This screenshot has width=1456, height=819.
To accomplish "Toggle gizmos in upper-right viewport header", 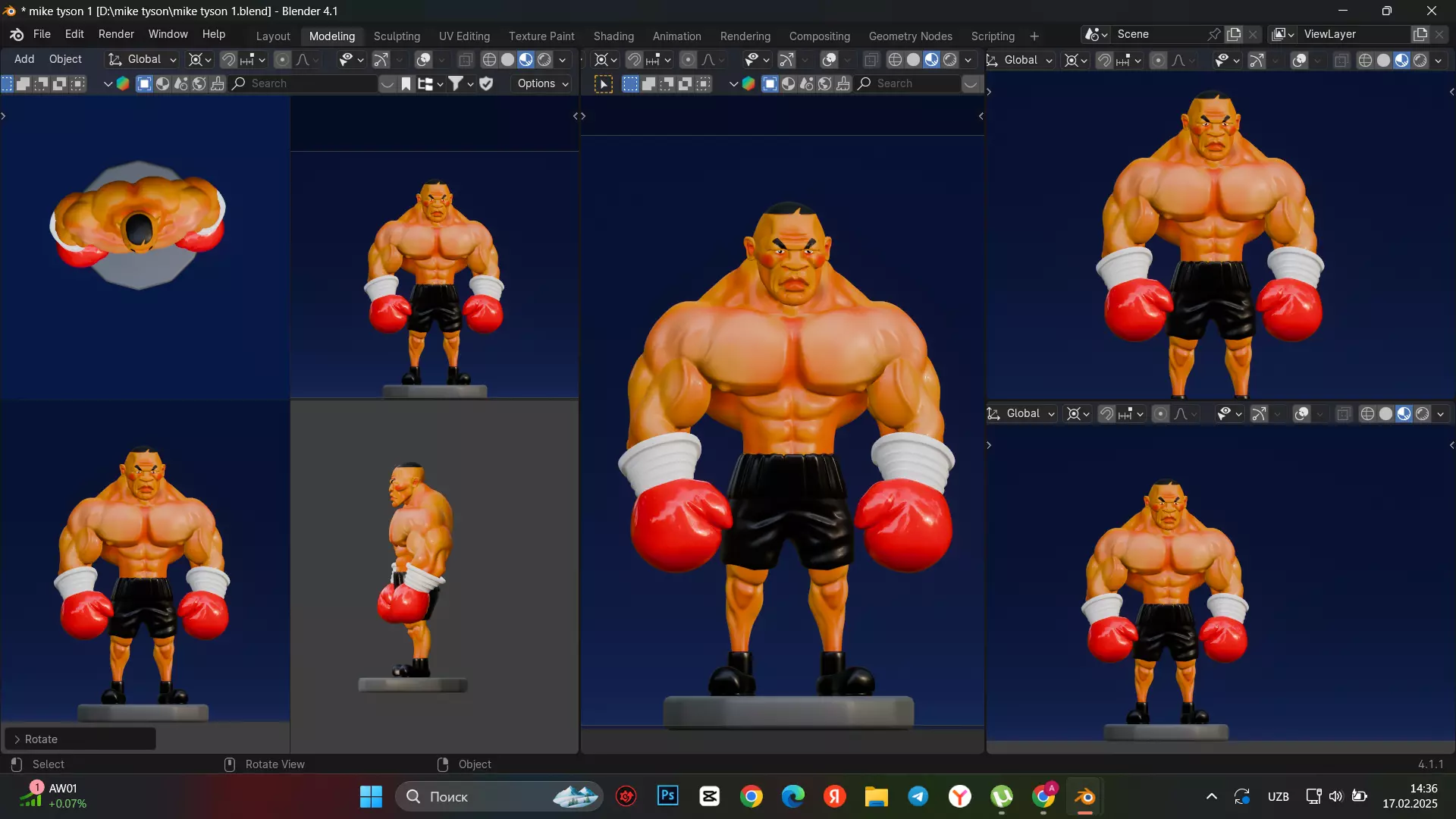I will click(x=1257, y=60).
